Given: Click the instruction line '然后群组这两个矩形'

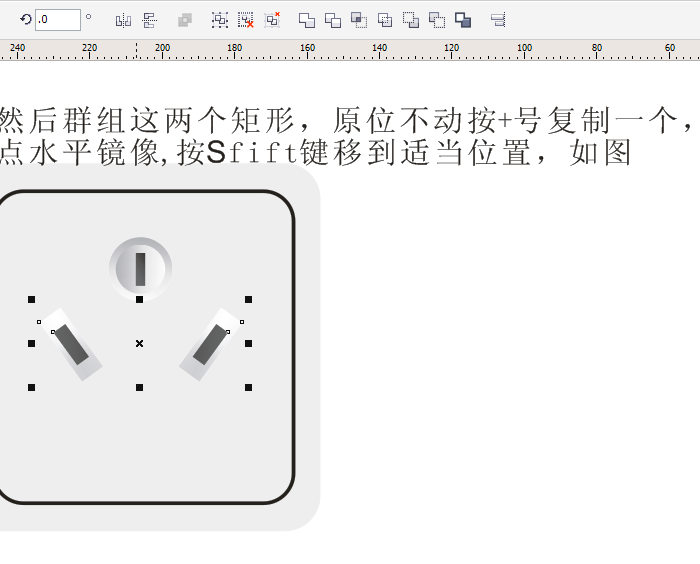Looking at the screenshot, I should (147, 120).
